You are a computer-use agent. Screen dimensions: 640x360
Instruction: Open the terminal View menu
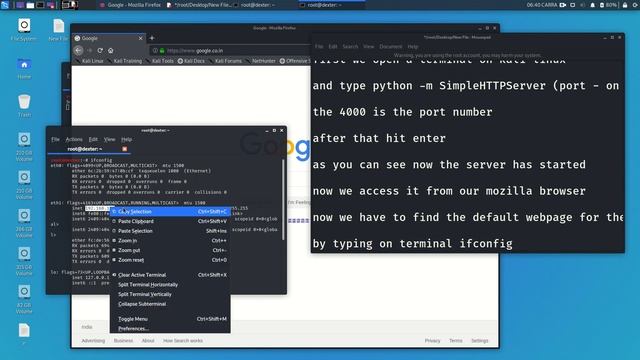pyautogui.click(x=109, y=139)
